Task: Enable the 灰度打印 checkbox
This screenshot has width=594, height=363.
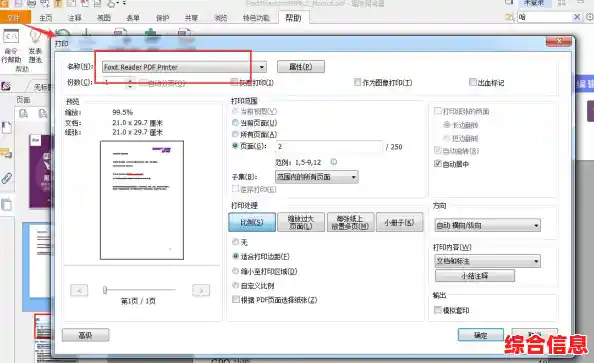Action: [234, 82]
